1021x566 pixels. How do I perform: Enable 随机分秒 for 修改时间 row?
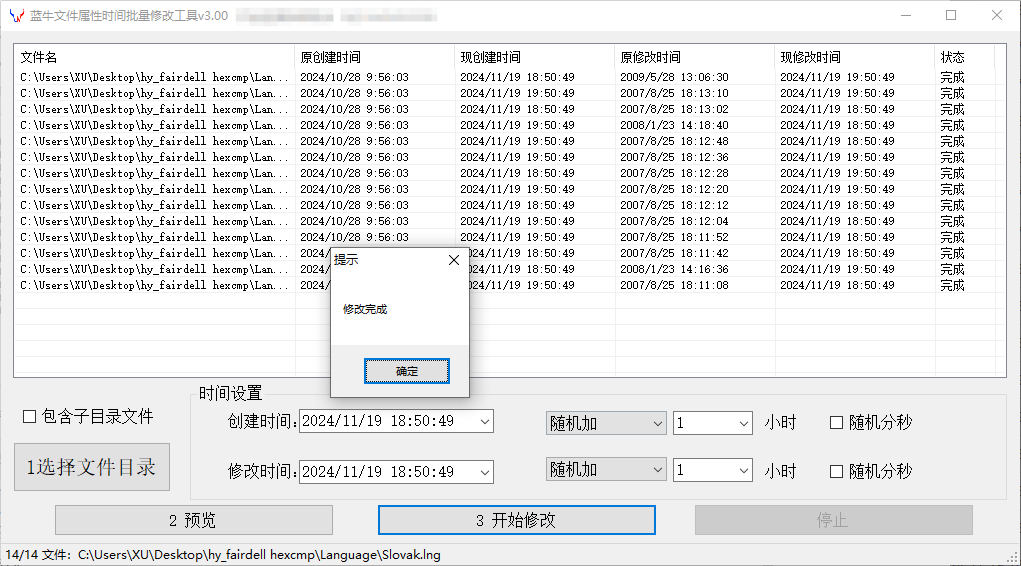point(837,472)
